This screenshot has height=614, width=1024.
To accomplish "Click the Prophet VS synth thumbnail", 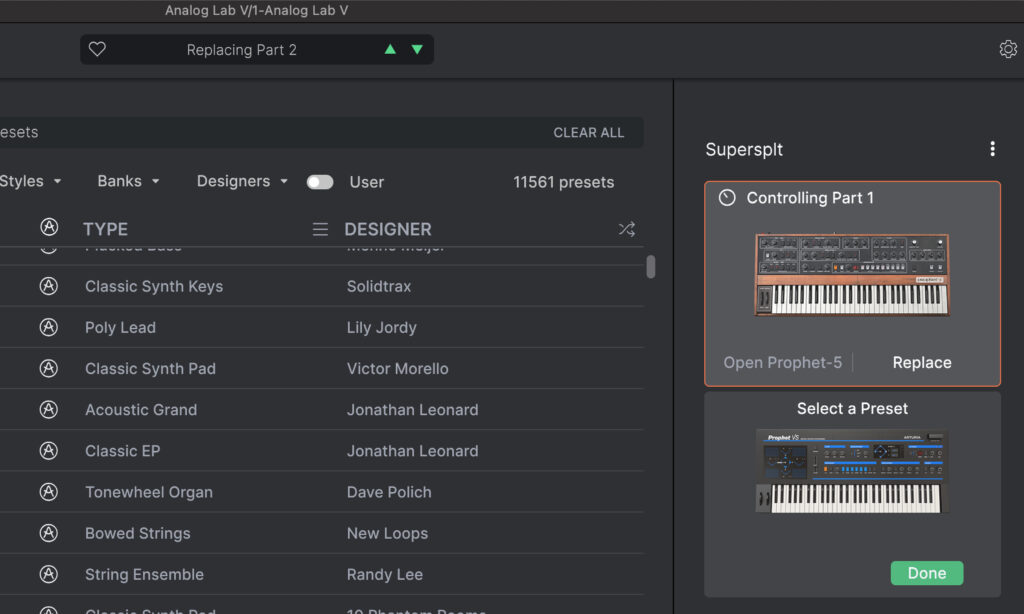I will point(852,471).
